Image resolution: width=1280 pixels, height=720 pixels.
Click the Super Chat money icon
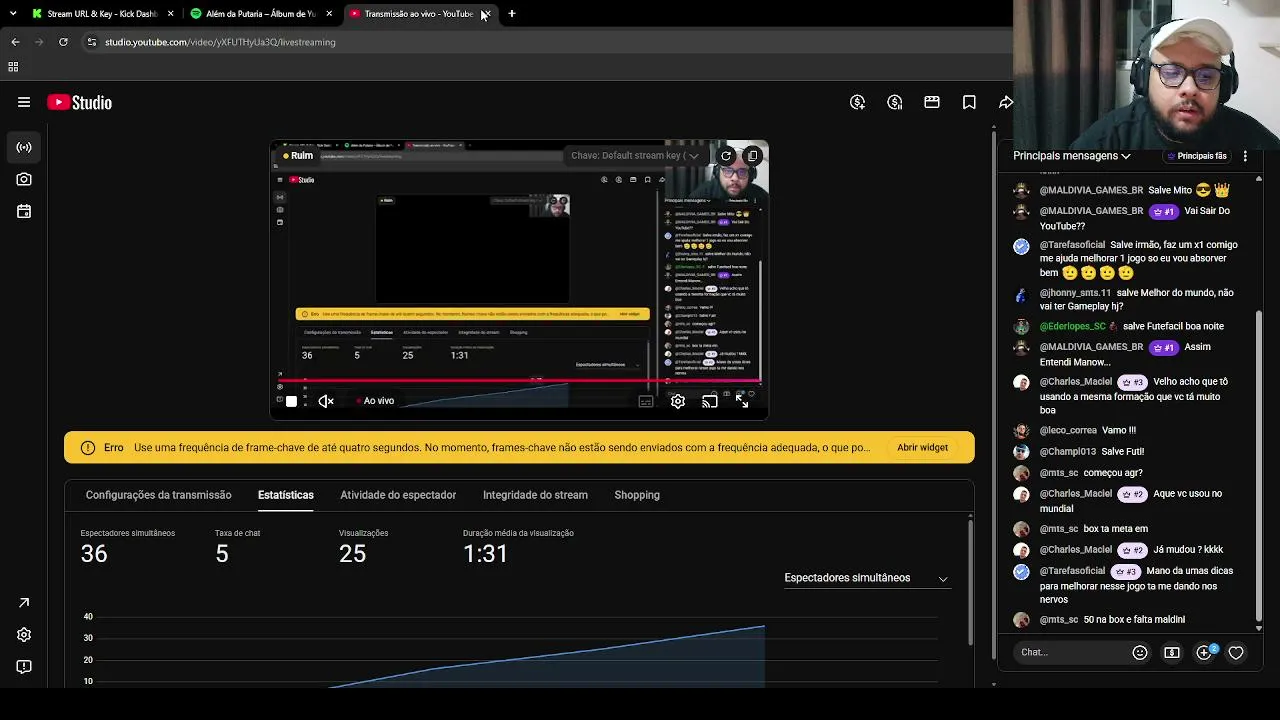1172,653
